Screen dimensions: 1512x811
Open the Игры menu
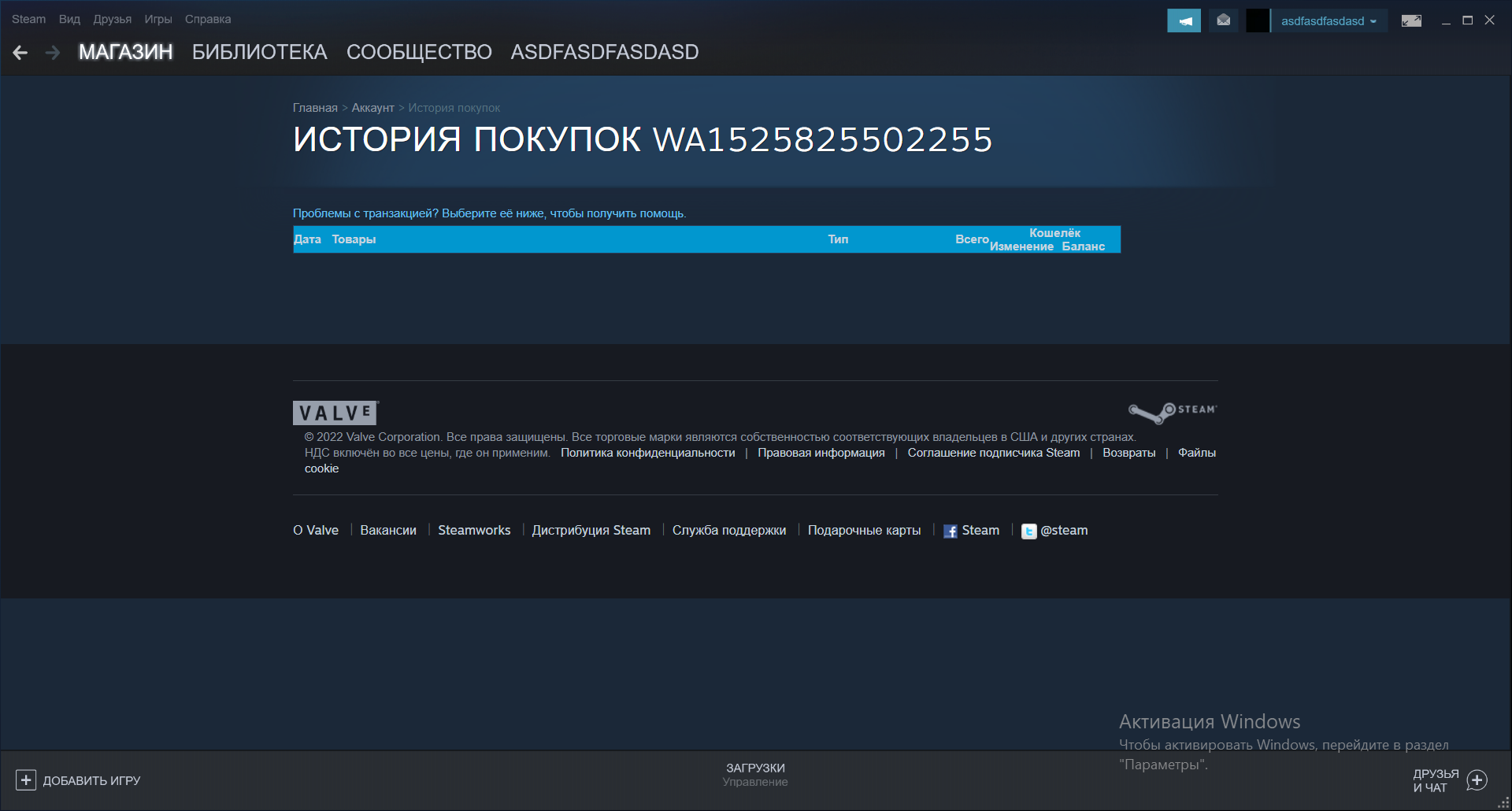[x=158, y=19]
